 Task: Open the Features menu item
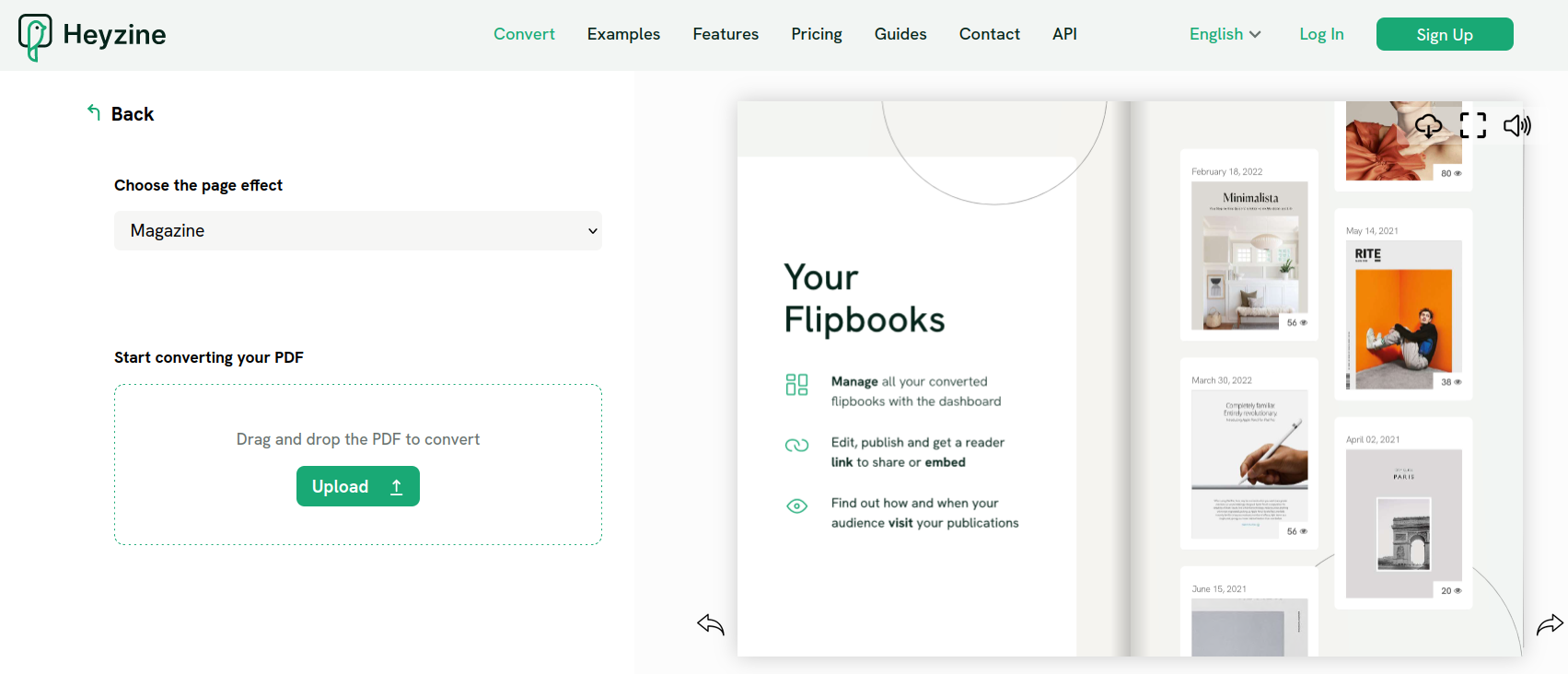726,34
